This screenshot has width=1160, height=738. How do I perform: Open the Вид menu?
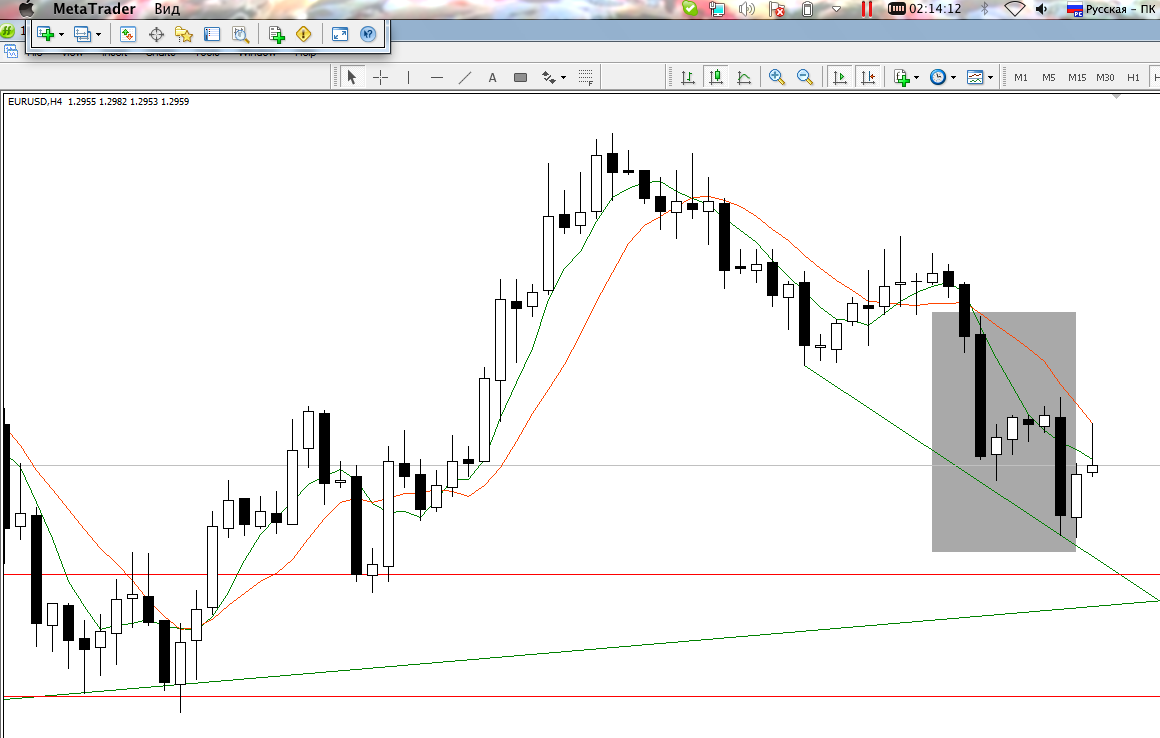click(x=167, y=9)
